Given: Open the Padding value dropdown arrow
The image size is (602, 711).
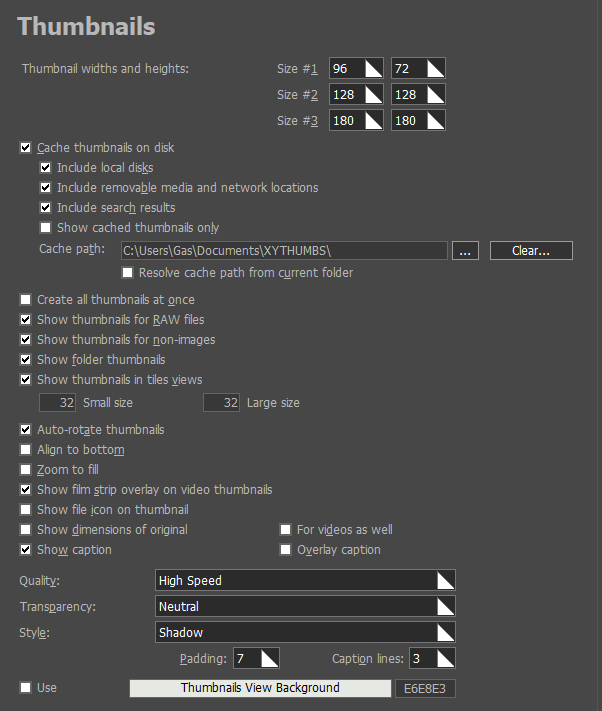Looking at the screenshot, I should pyautogui.click(x=268, y=659).
